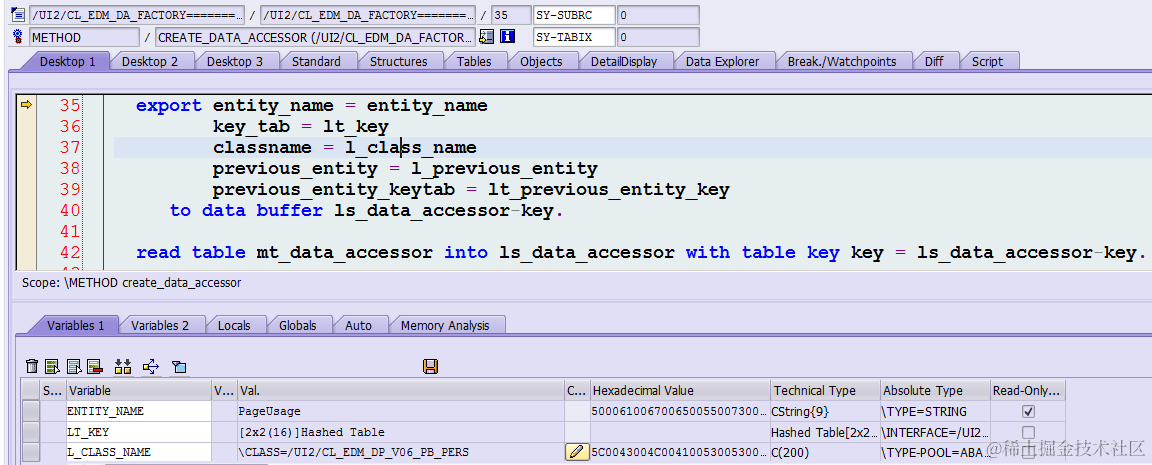Click the METHOD event type field

click(84, 37)
